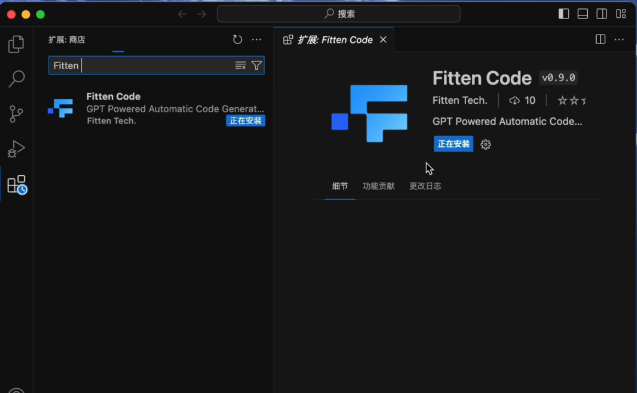Refresh the extensions marketplace list

237,39
